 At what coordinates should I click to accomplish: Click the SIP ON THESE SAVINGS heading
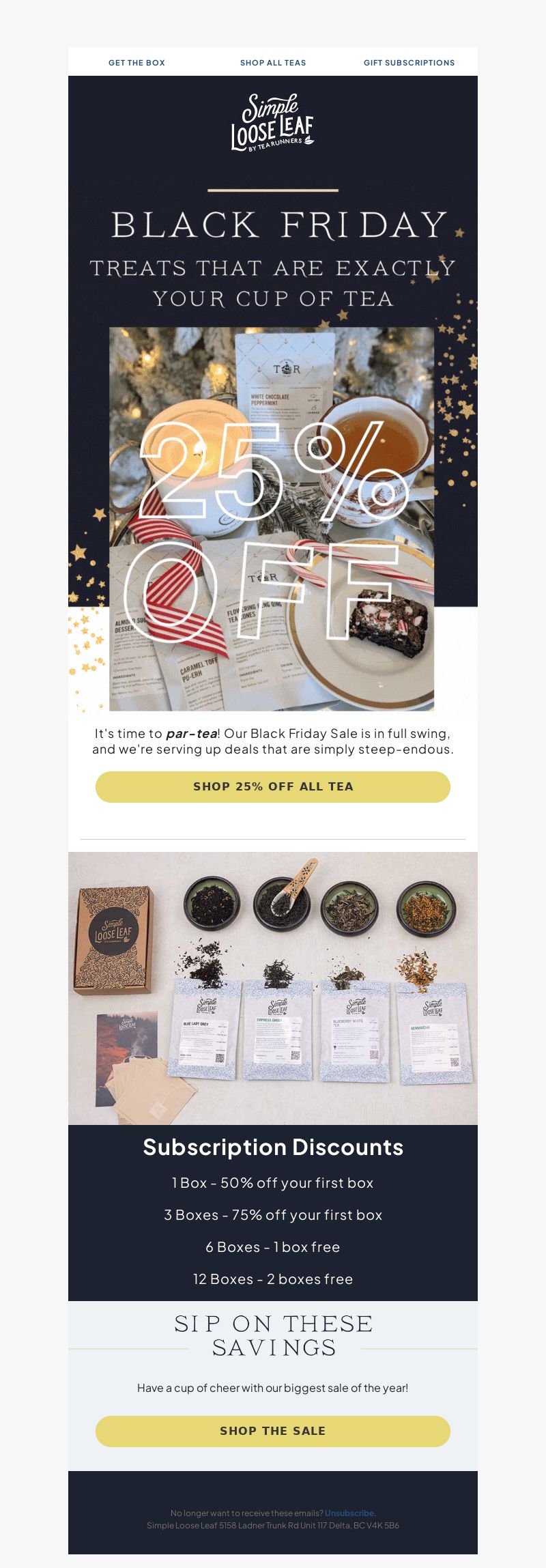coord(273,1335)
